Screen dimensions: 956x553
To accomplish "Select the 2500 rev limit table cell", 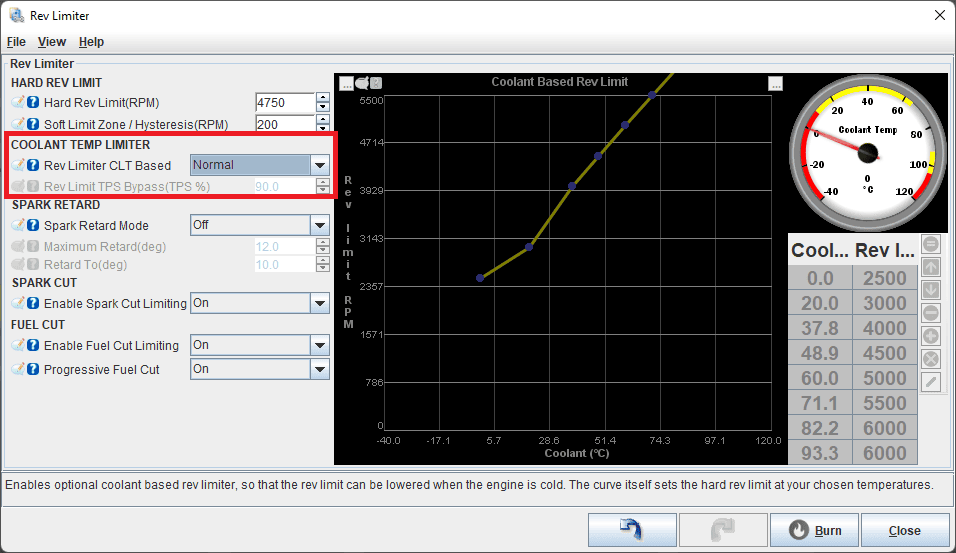I will click(885, 278).
